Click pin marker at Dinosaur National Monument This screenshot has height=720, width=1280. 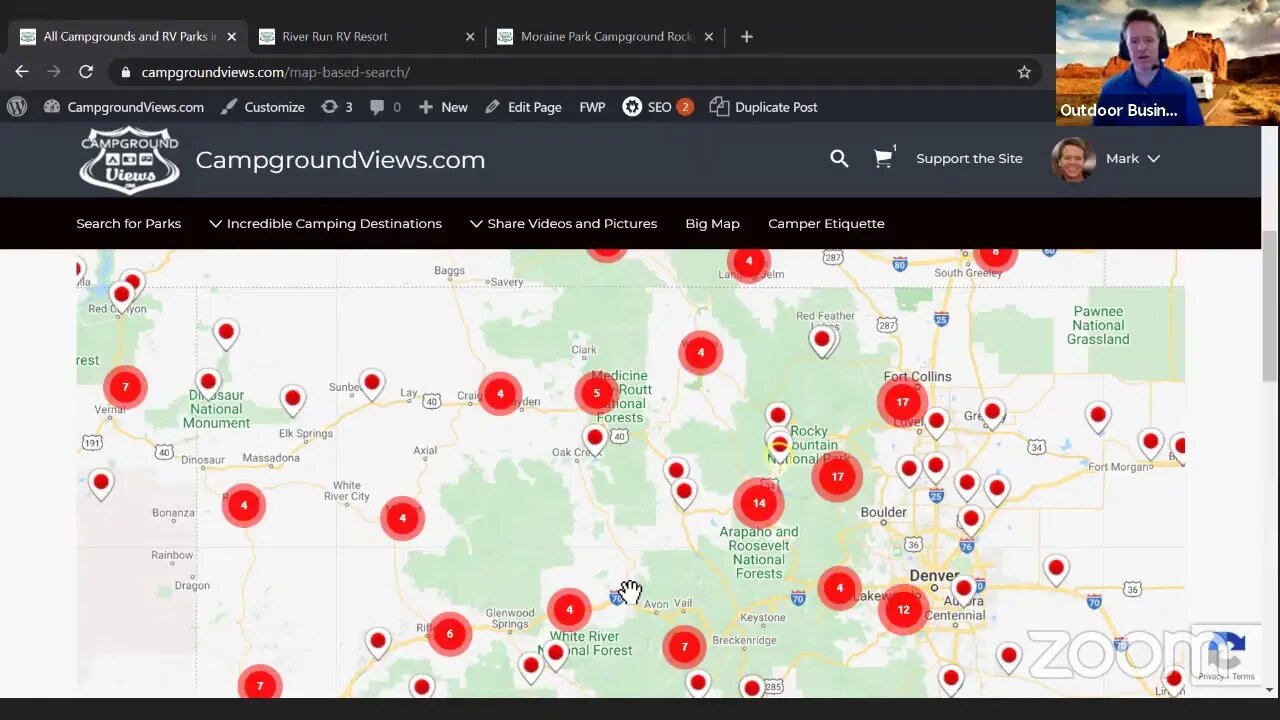208,383
